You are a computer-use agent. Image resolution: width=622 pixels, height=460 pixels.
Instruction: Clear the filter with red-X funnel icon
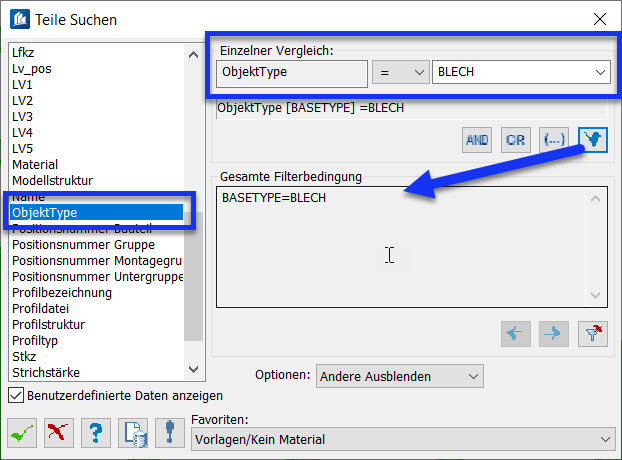tap(593, 334)
